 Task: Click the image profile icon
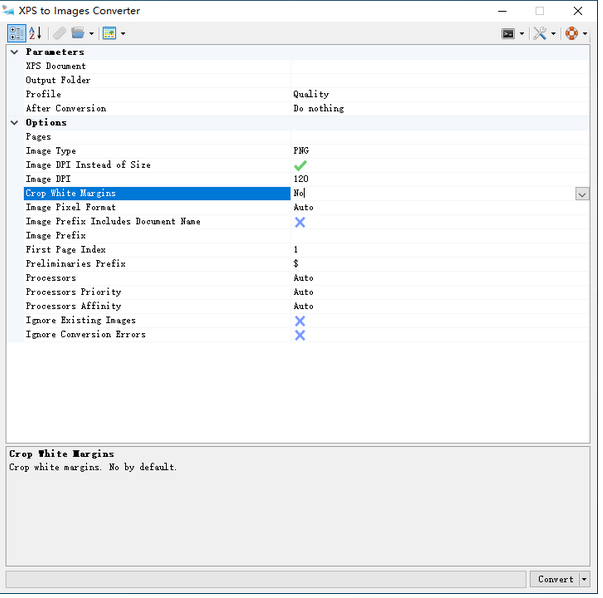tap(109, 33)
